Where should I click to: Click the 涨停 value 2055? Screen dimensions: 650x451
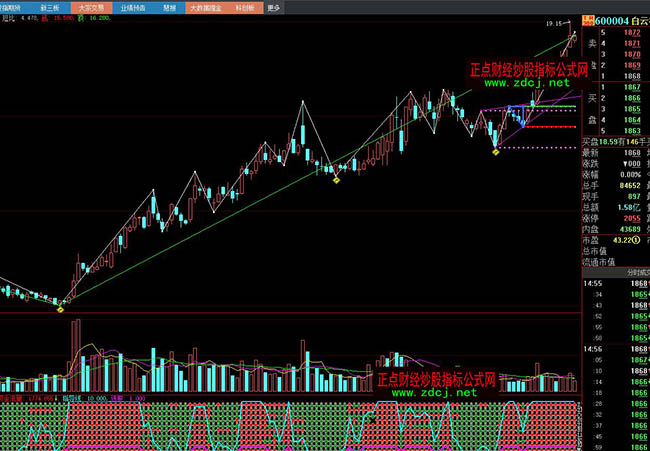pyautogui.click(x=631, y=218)
